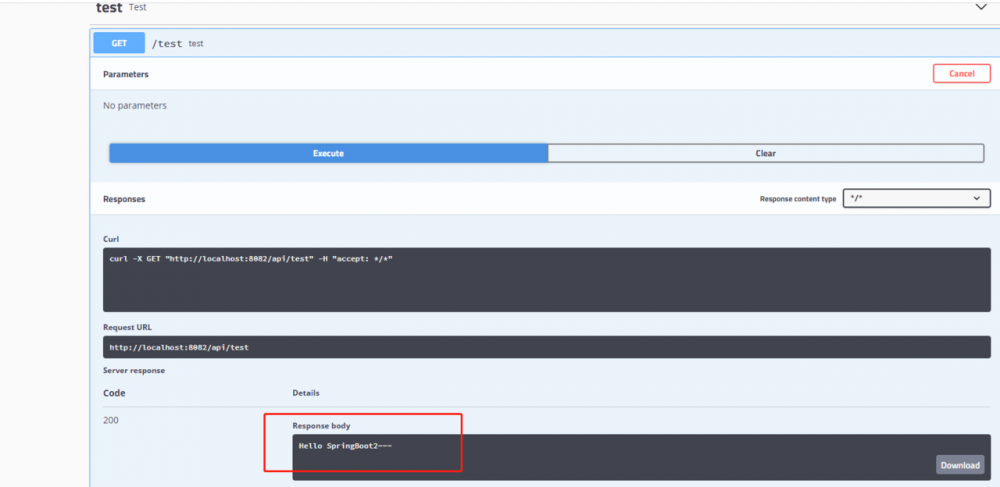Collapse the test tag section chevron
Image resolution: width=1000 pixels, height=487 pixels.
981,7
